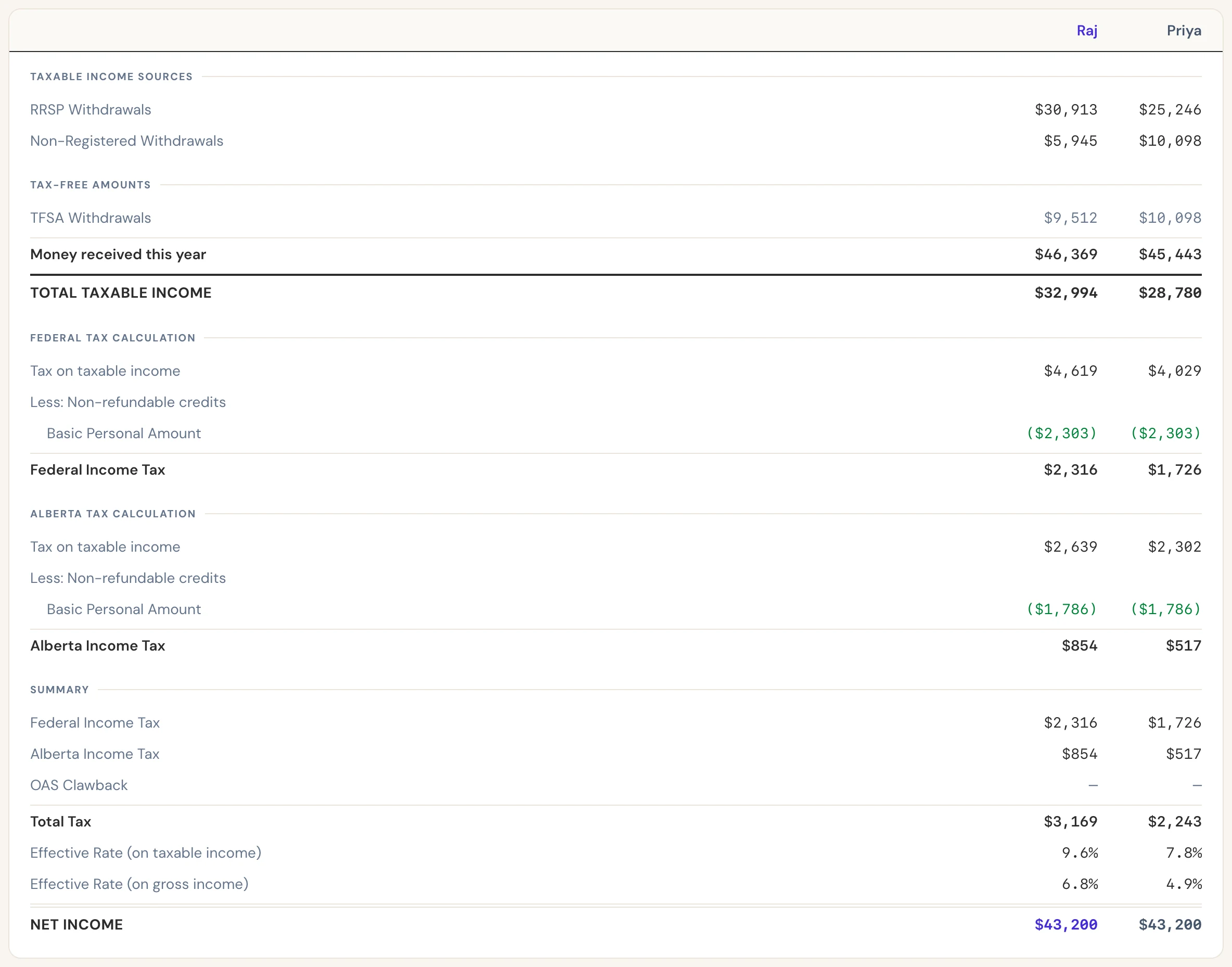The height and width of the screenshot is (967, 1232).
Task: Click the TAX-FREE AMOUNTS section heading
Action: click(x=91, y=185)
